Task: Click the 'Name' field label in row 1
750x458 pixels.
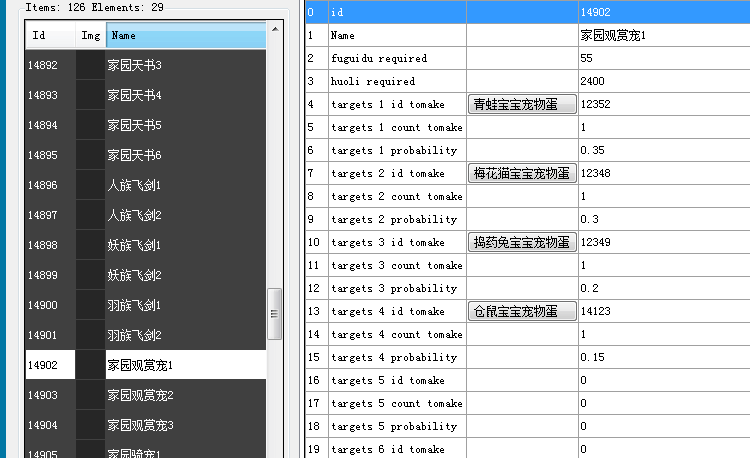Action: (x=342, y=35)
